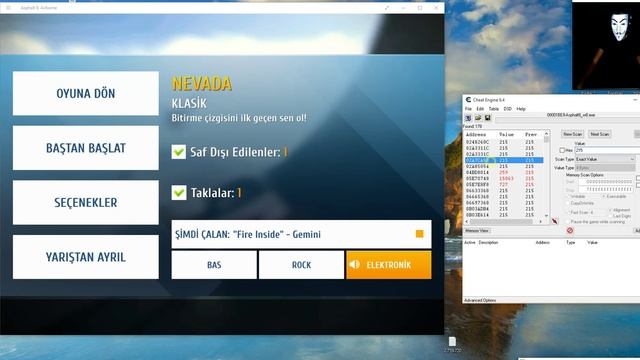Click the Value column header in results
This screenshot has height=360, width=640.
point(506,134)
